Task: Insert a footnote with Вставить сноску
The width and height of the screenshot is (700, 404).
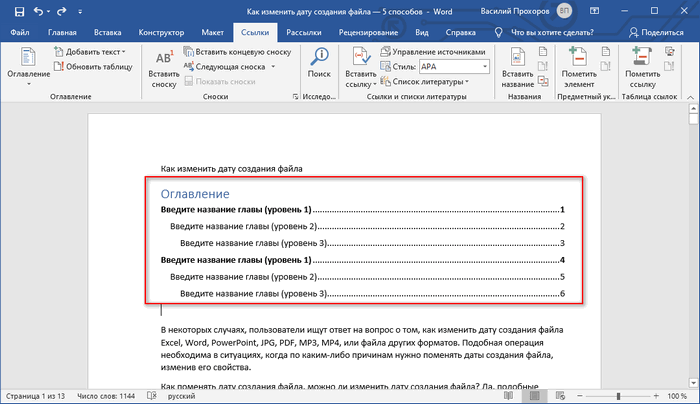Action: pos(163,69)
